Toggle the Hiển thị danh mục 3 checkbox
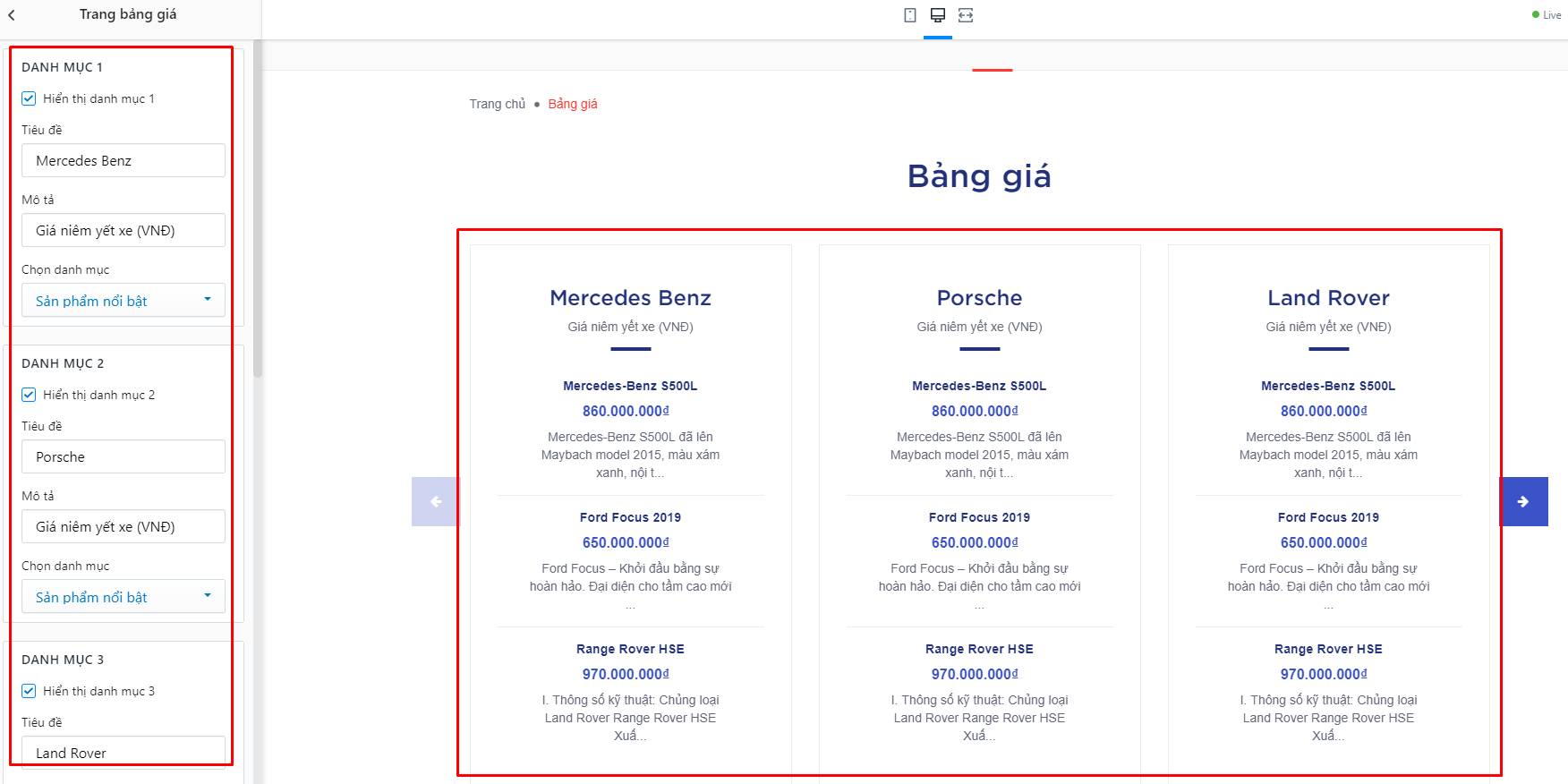The height and width of the screenshot is (784, 1568). coord(29,691)
